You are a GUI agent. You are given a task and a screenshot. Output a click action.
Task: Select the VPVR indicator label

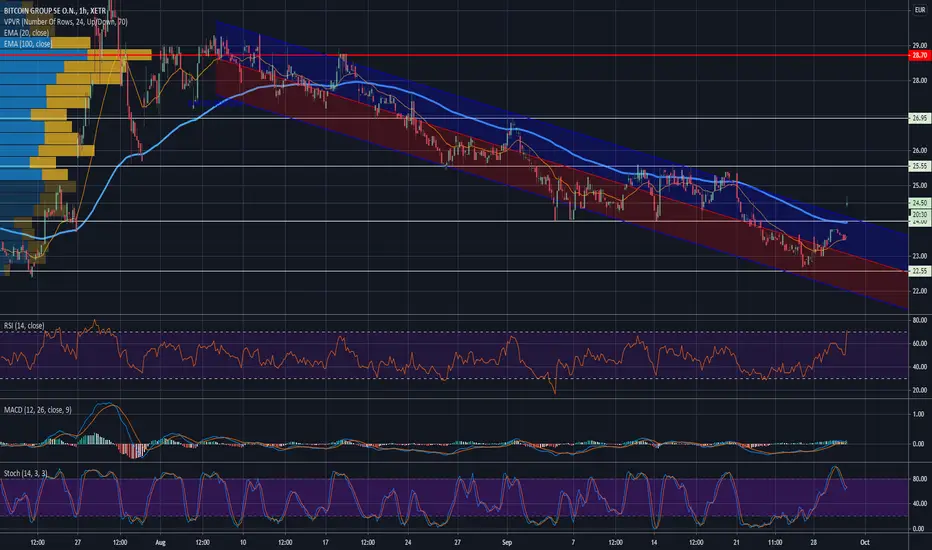coord(65,22)
